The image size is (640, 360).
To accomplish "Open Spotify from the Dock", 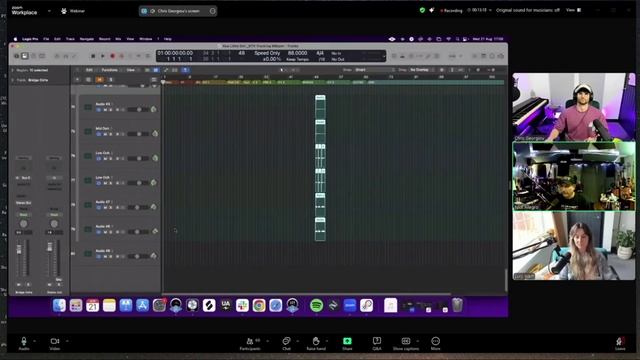I will [316, 305].
